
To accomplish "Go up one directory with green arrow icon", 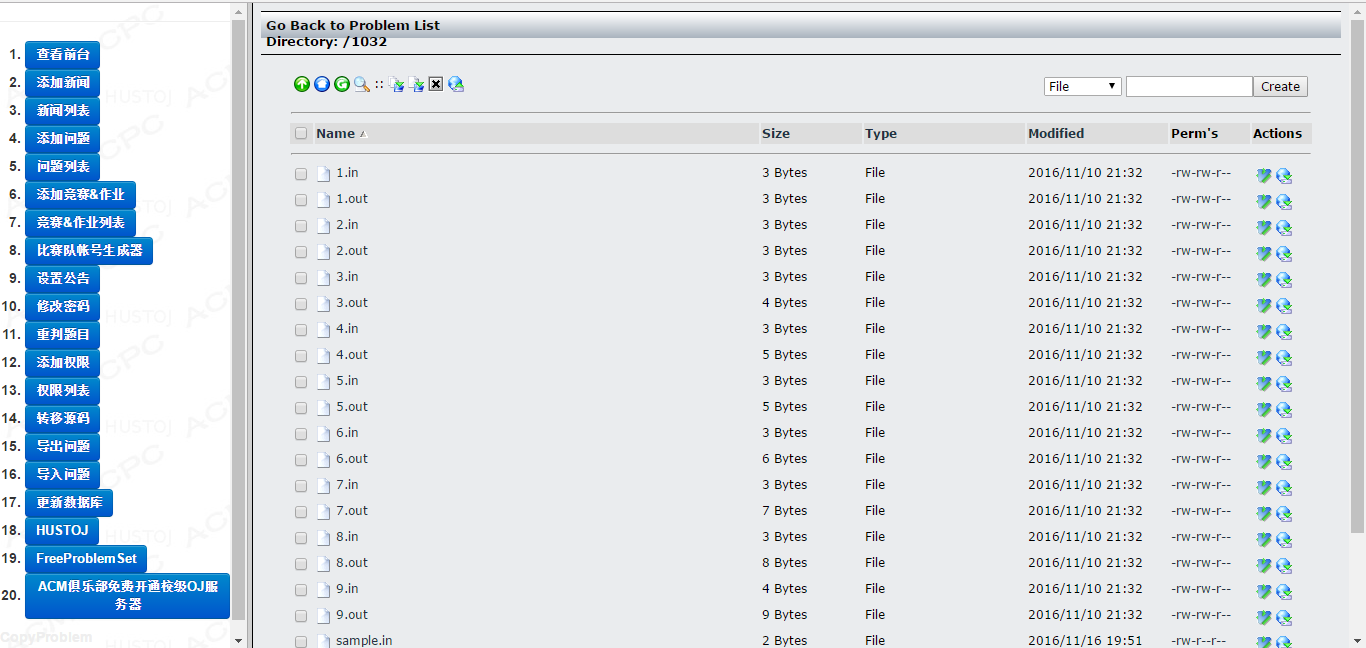I will 302,85.
